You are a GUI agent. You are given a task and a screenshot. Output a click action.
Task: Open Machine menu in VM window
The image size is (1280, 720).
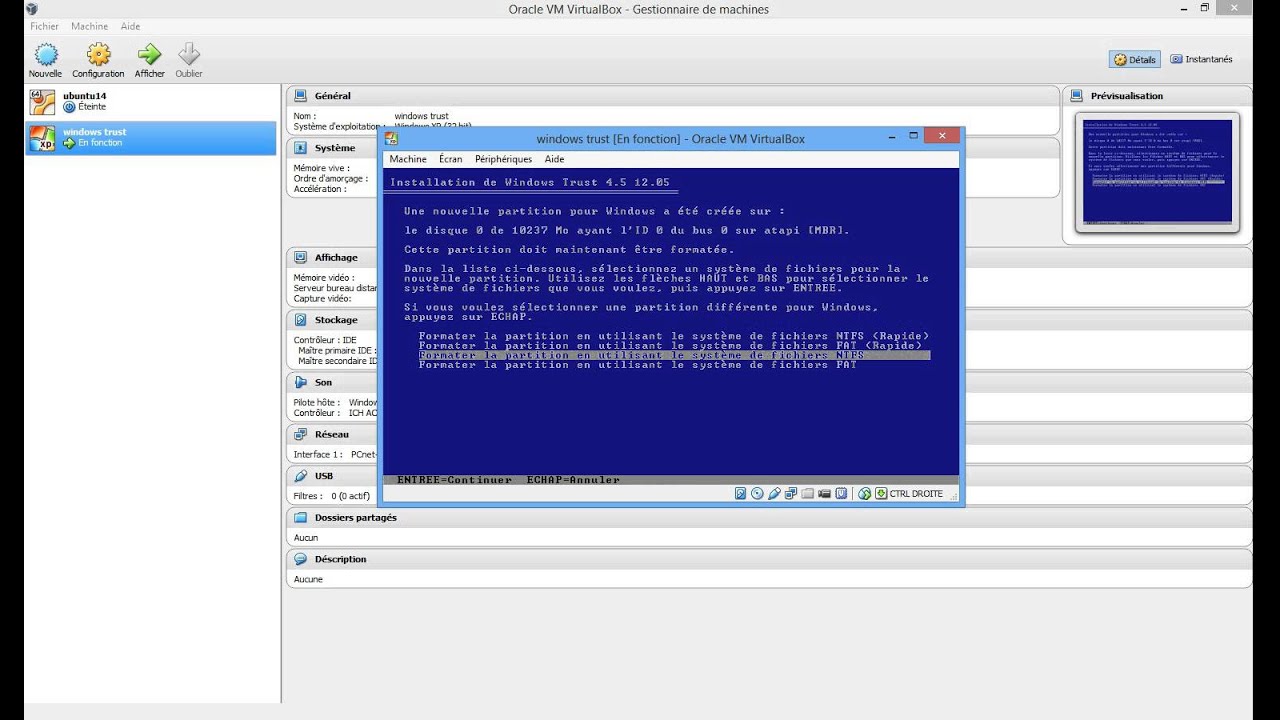(x=408, y=159)
